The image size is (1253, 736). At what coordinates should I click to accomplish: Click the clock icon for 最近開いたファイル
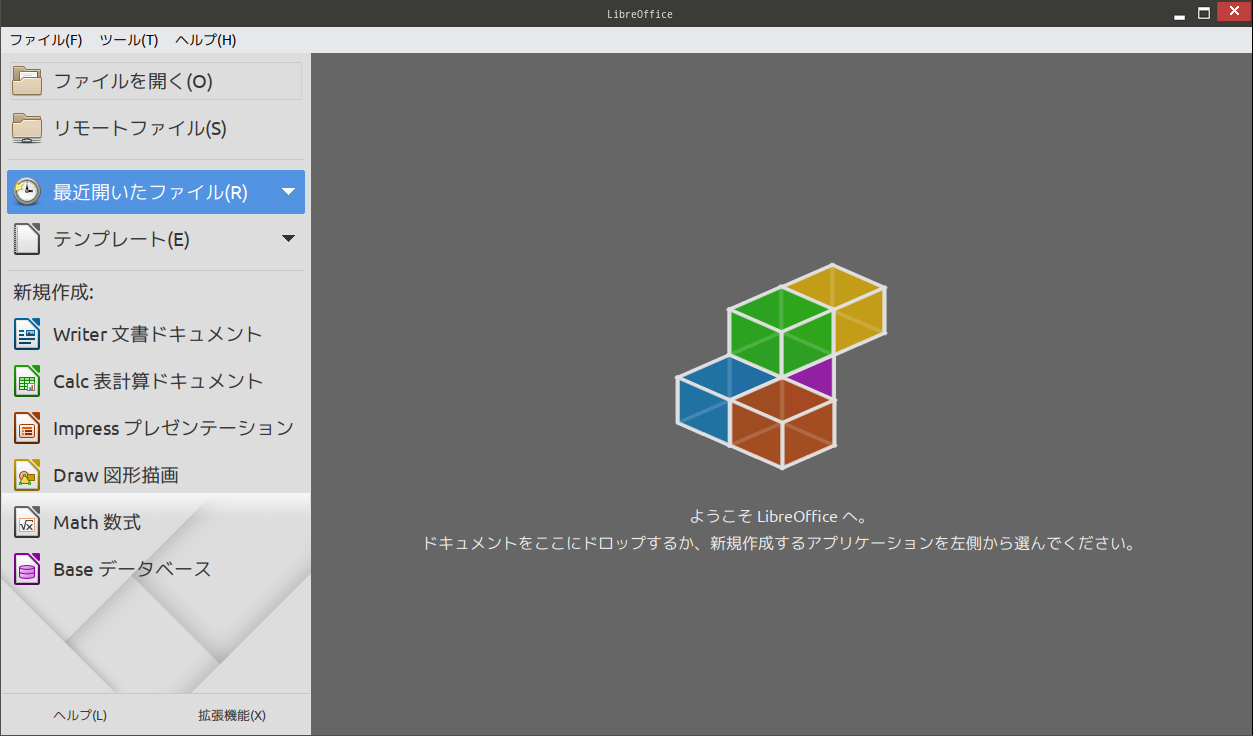pos(27,192)
